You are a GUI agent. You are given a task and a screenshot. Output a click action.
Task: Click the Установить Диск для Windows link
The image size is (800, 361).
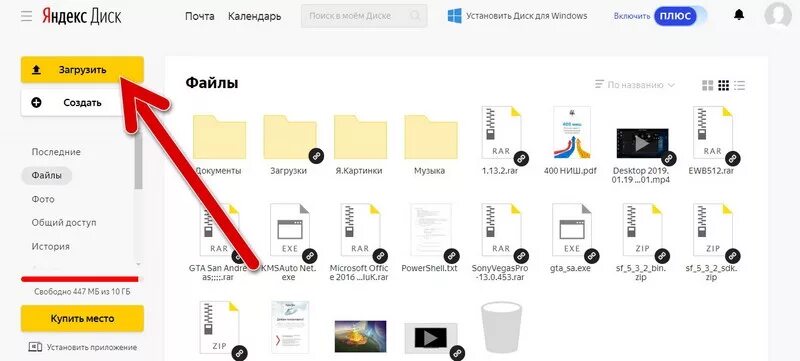click(x=526, y=16)
